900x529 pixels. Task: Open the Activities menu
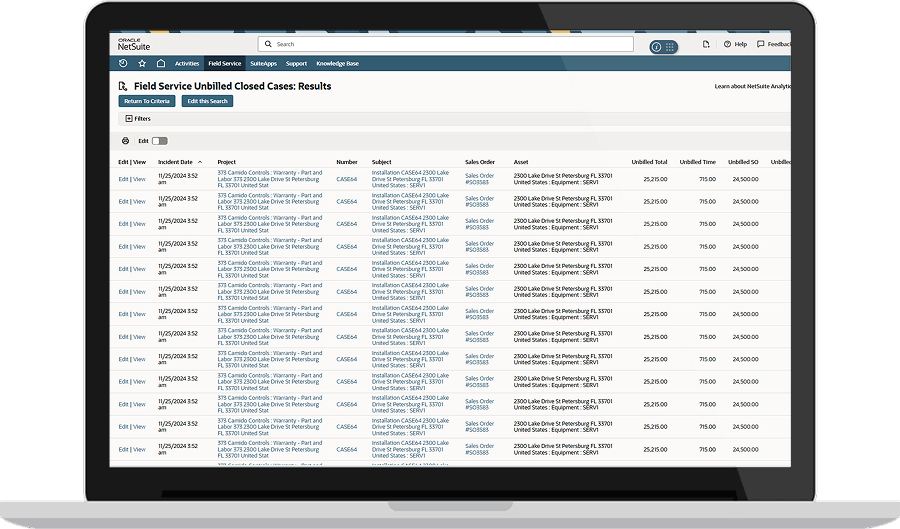pos(187,64)
